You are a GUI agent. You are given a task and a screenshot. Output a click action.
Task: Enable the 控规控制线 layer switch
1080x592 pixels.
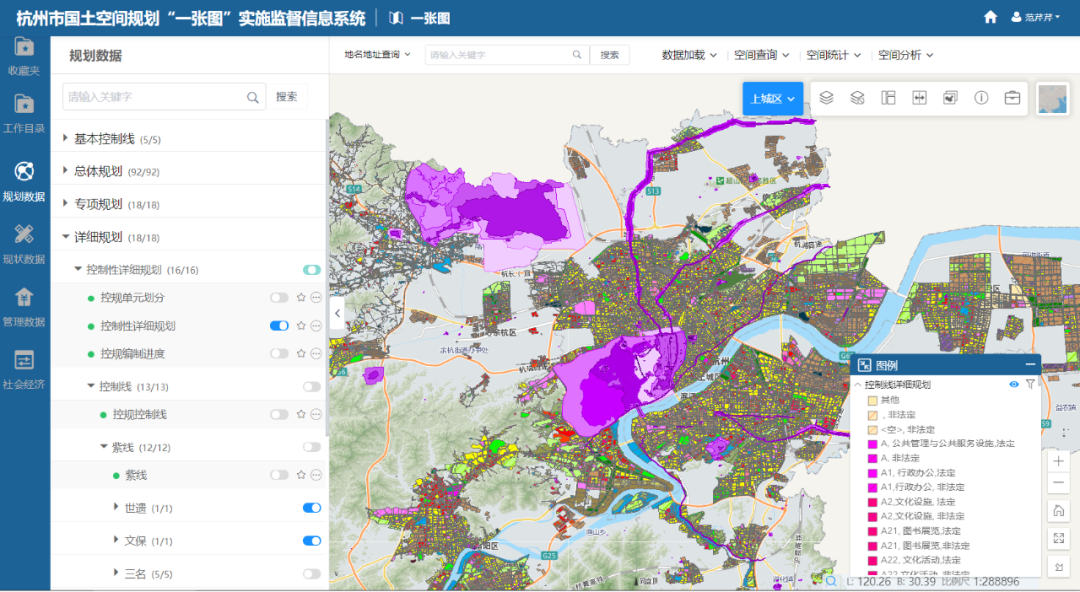click(279, 414)
